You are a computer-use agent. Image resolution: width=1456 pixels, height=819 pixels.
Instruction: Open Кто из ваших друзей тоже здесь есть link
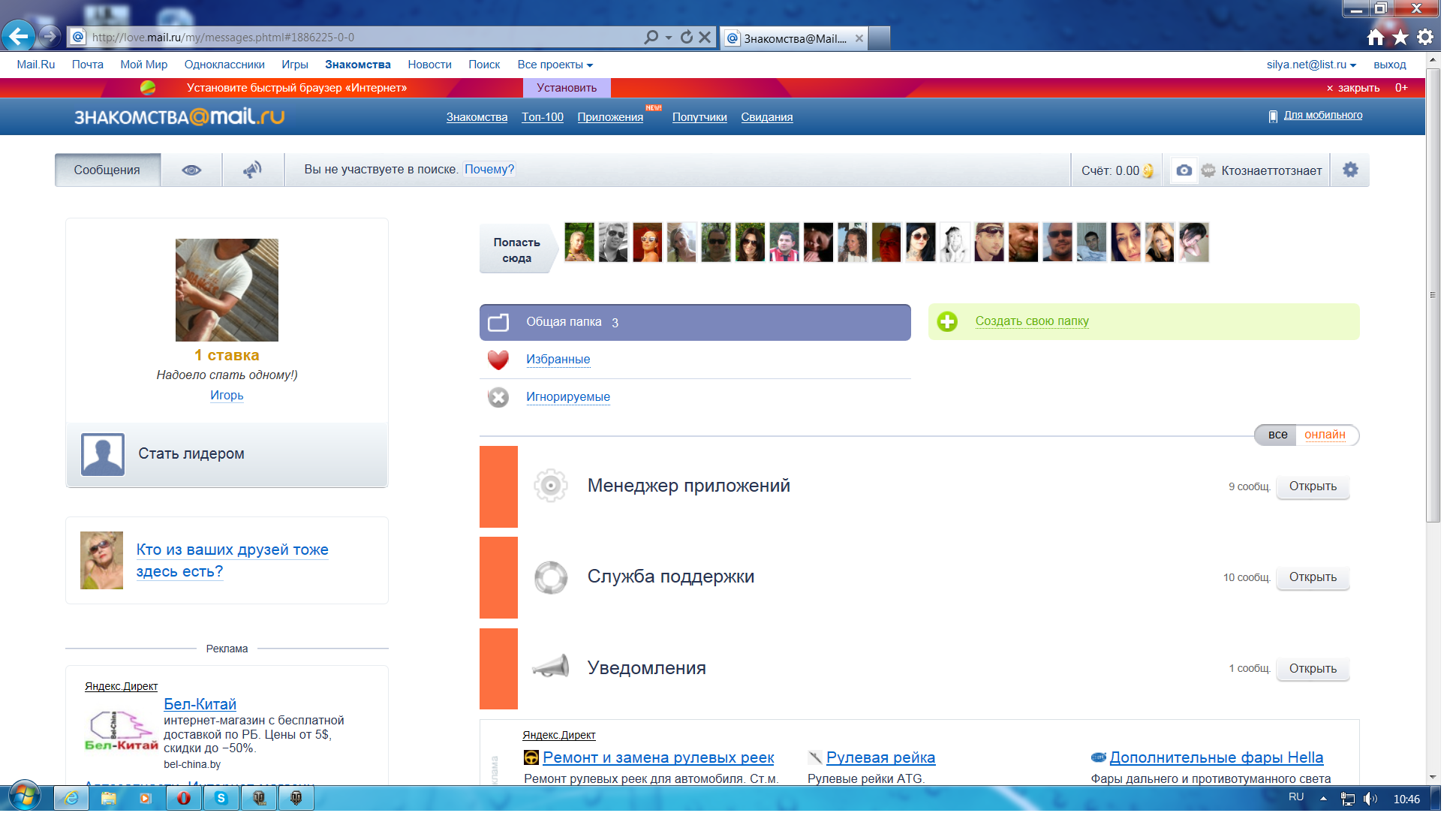[x=232, y=561]
